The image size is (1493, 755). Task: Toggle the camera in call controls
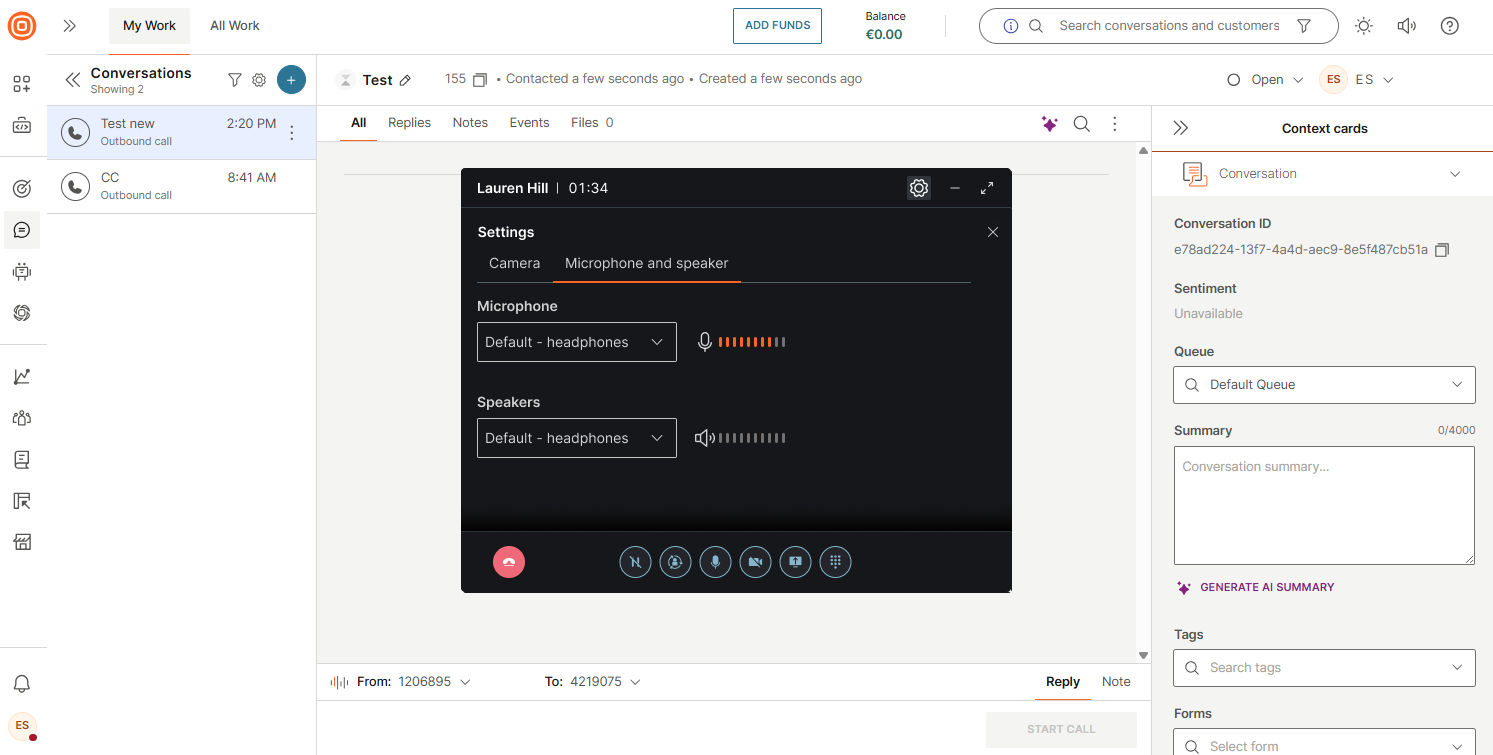755,562
